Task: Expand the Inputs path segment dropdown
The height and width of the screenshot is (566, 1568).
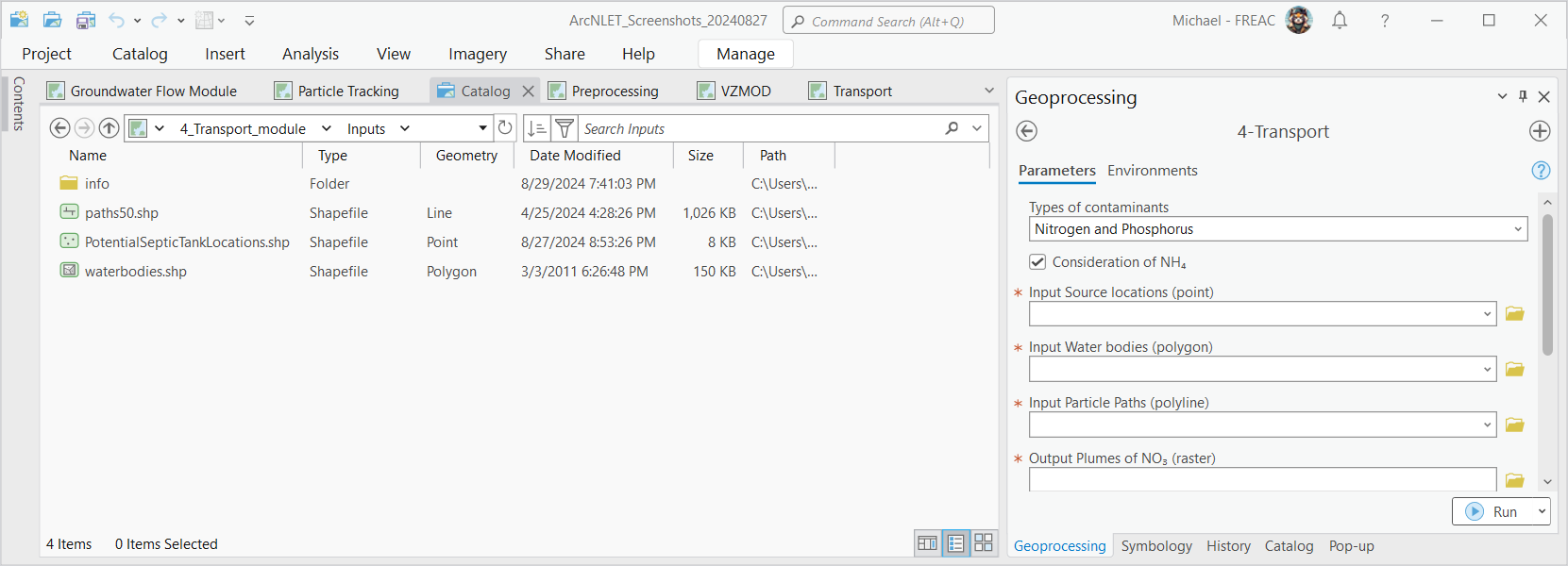Action: click(x=405, y=128)
